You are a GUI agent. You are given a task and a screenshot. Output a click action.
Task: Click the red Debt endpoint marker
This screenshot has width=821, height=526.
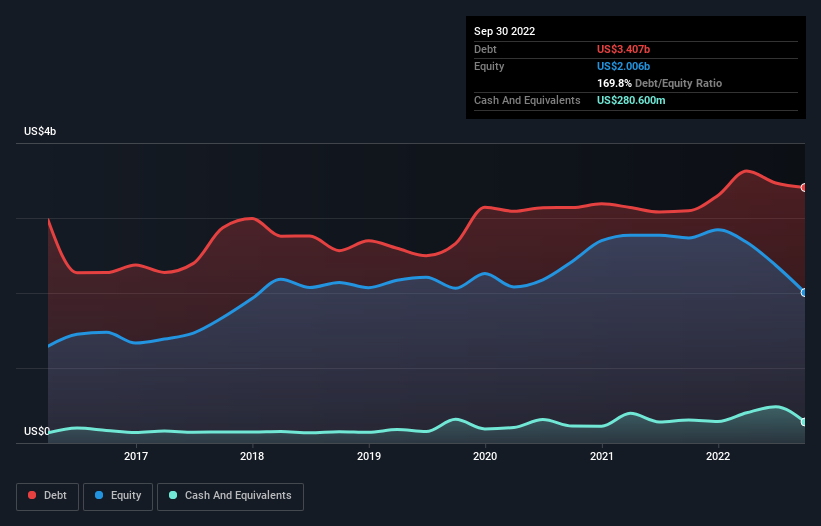804,187
